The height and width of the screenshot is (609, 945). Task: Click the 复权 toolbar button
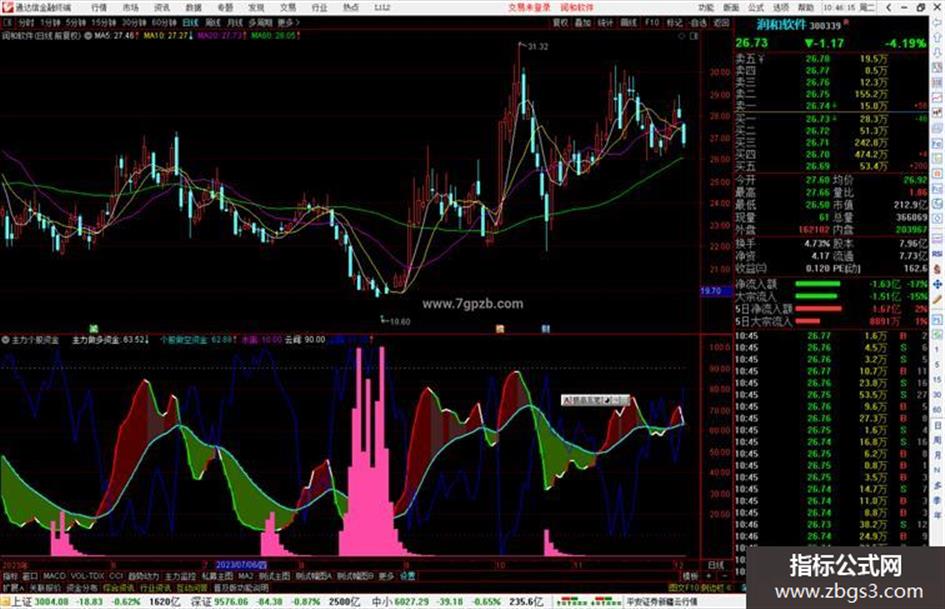pyautogui.click(x=560, y=22)
